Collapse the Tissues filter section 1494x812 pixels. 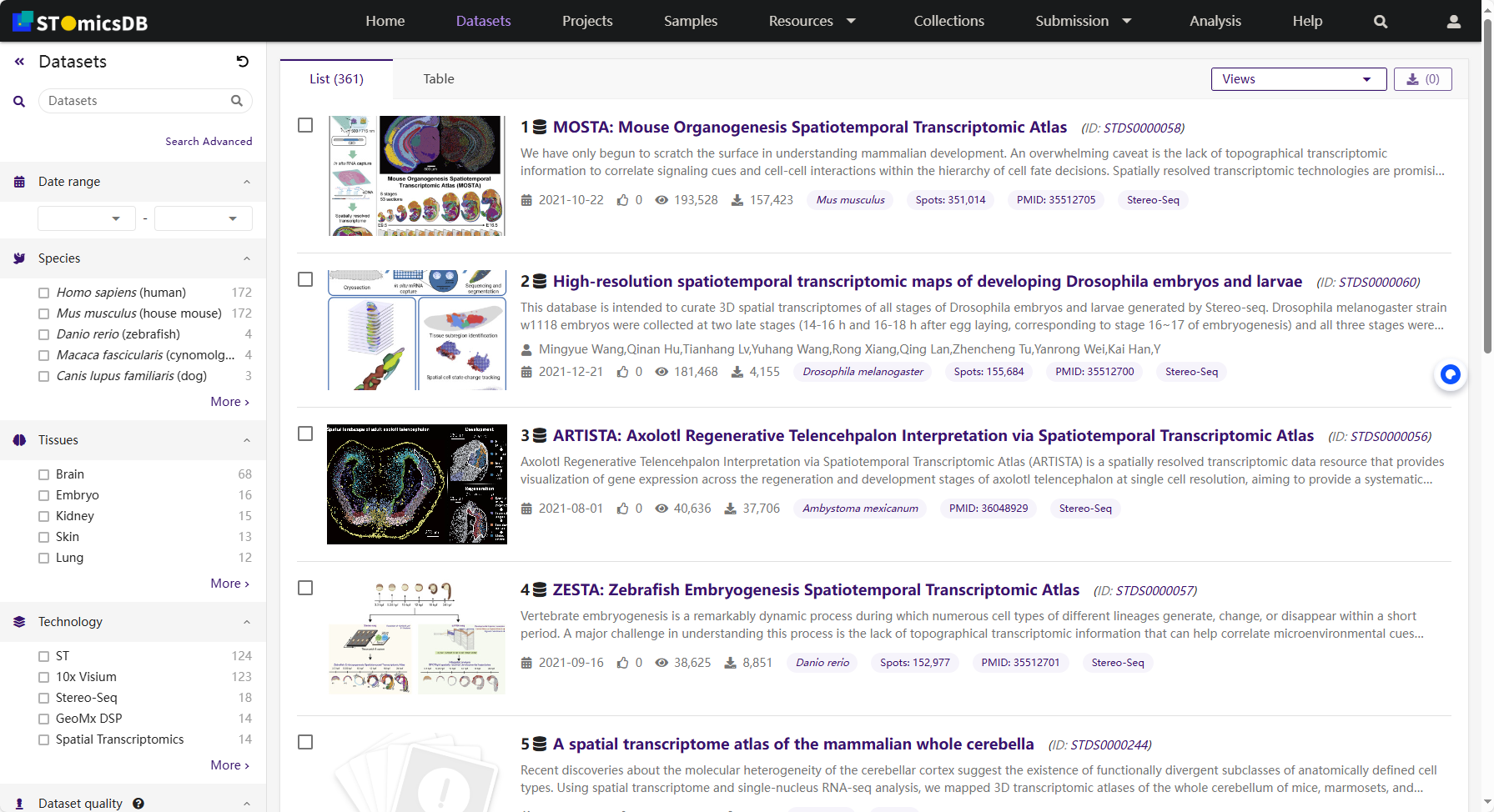247,440
